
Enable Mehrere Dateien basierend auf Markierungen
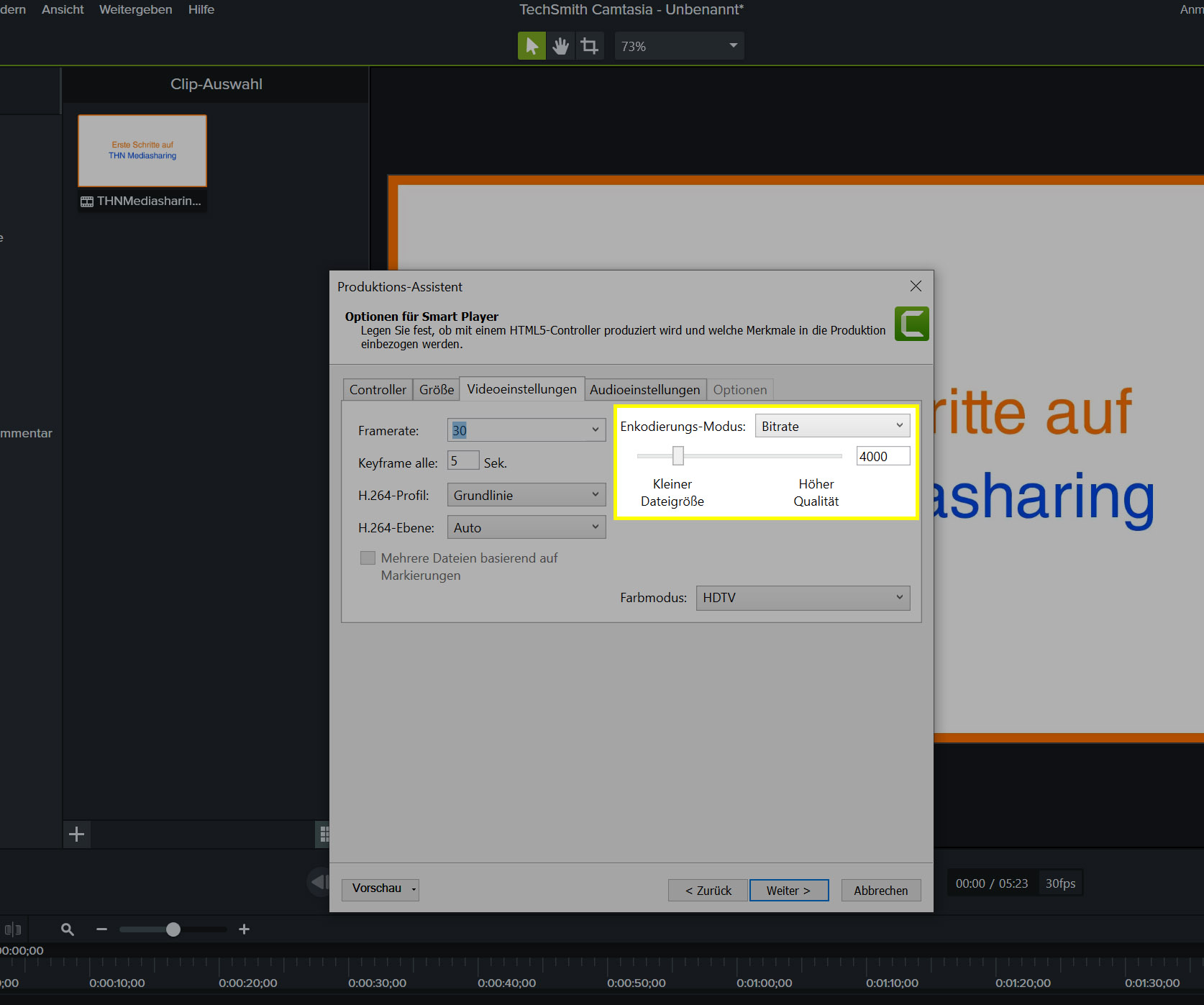pyautogui.click(x=368, y=558)
